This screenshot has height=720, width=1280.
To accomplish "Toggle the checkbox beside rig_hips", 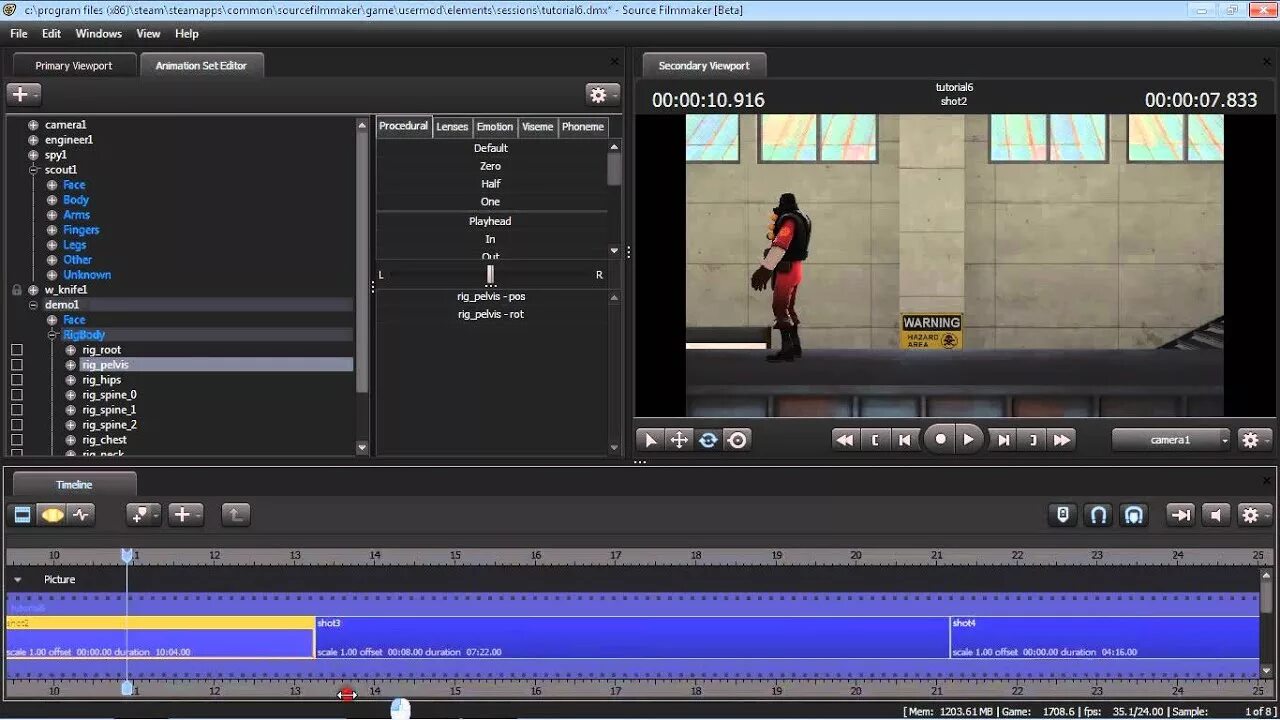I will [x=16, y=380].
